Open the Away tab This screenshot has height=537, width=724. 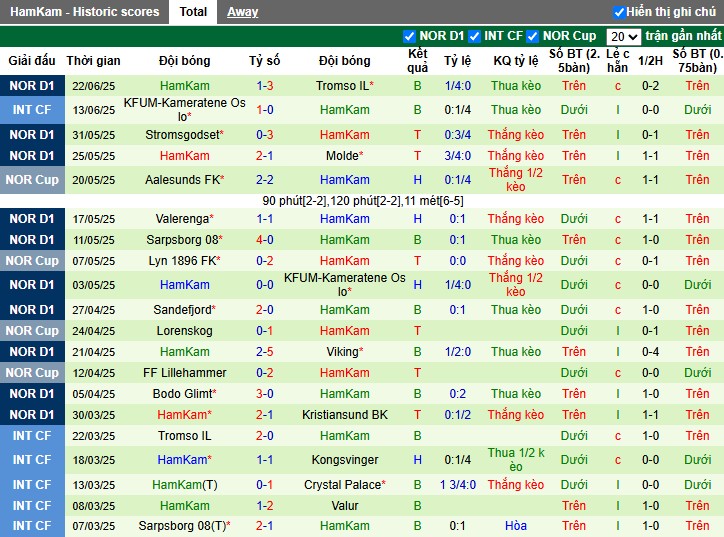point(242,12)
